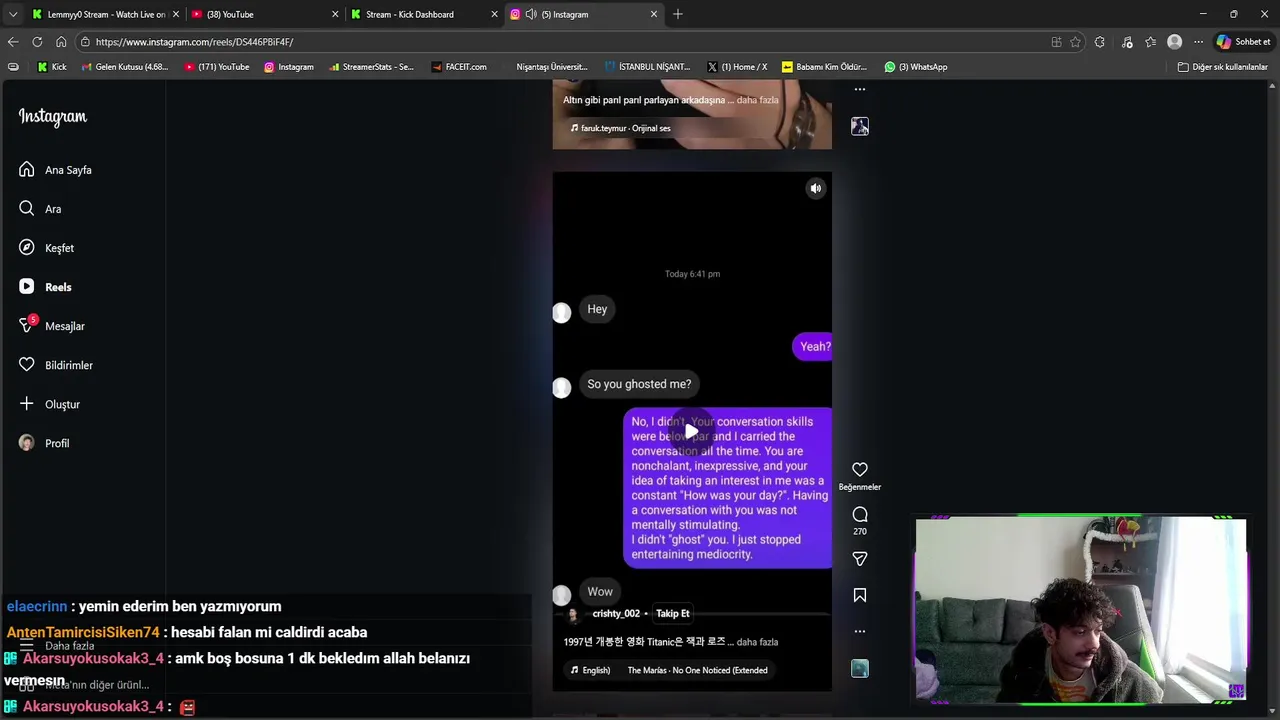Open browser extensions puzzle icon

point(1100,42)
